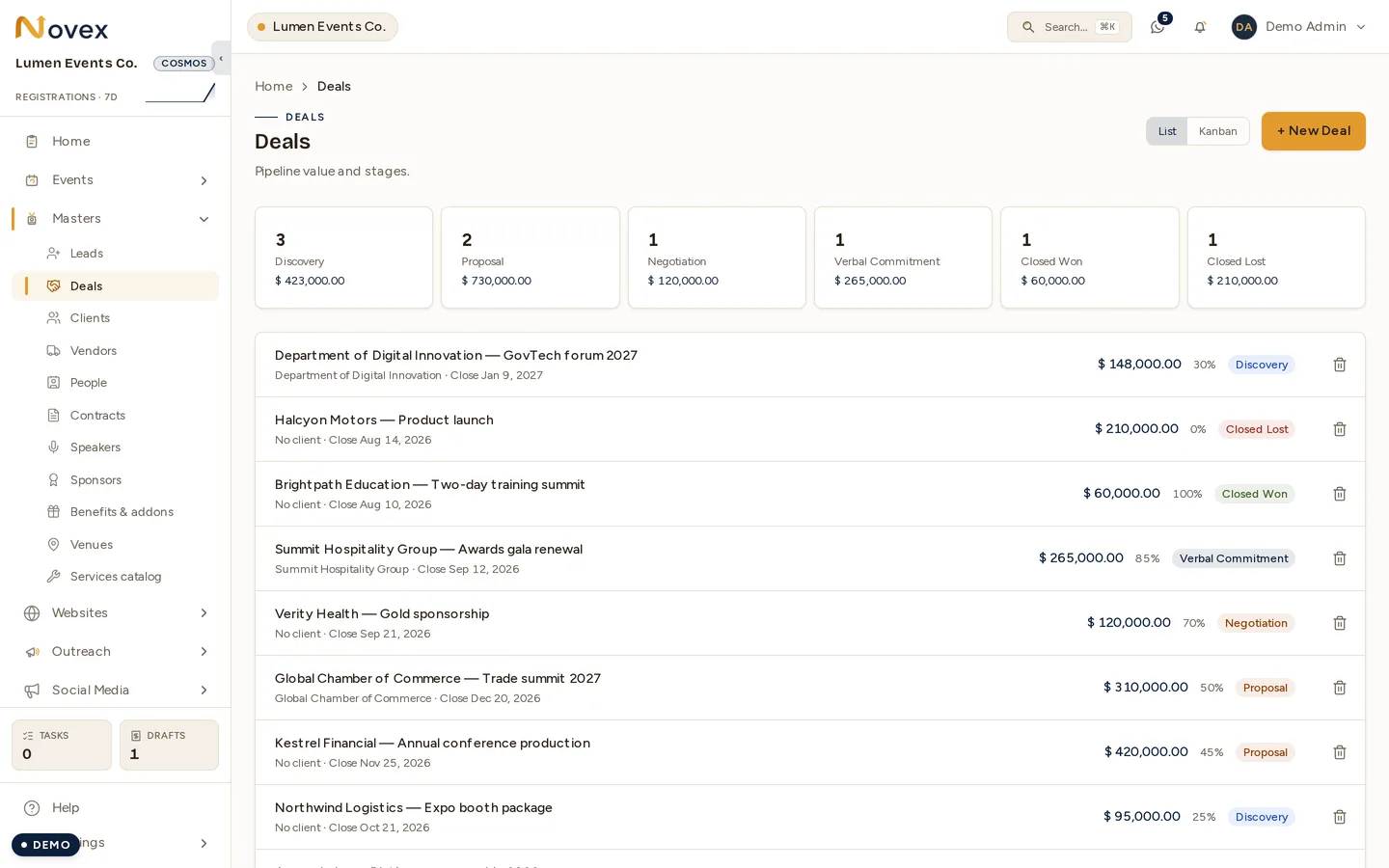
Task: Click the Verbal Commitment stage badge
Action: pos(1233,558)
